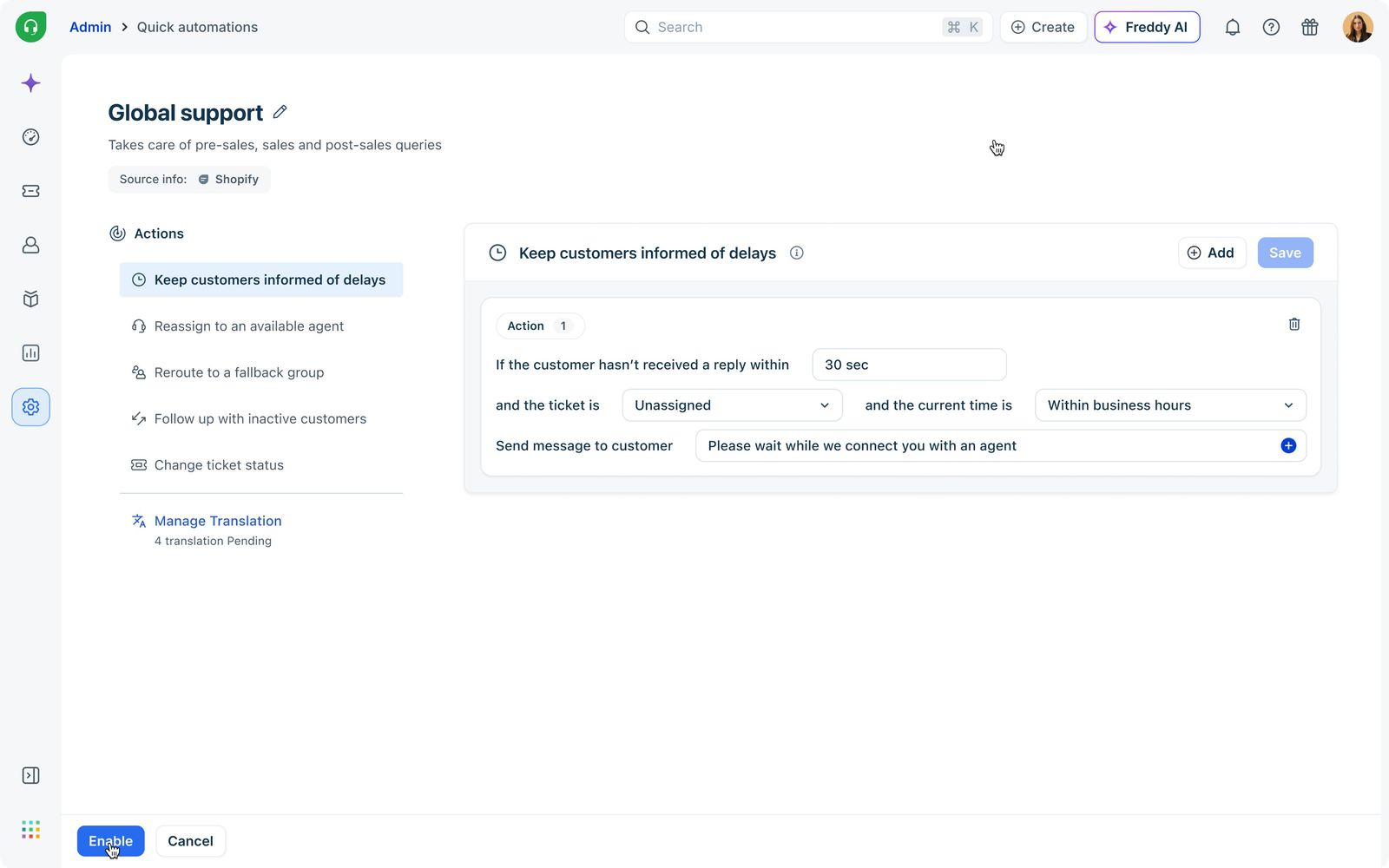Open the ticket is Unassigned dropdown
The width and height of the screenshot is (1389, 868).
click(x=732, y=405)
